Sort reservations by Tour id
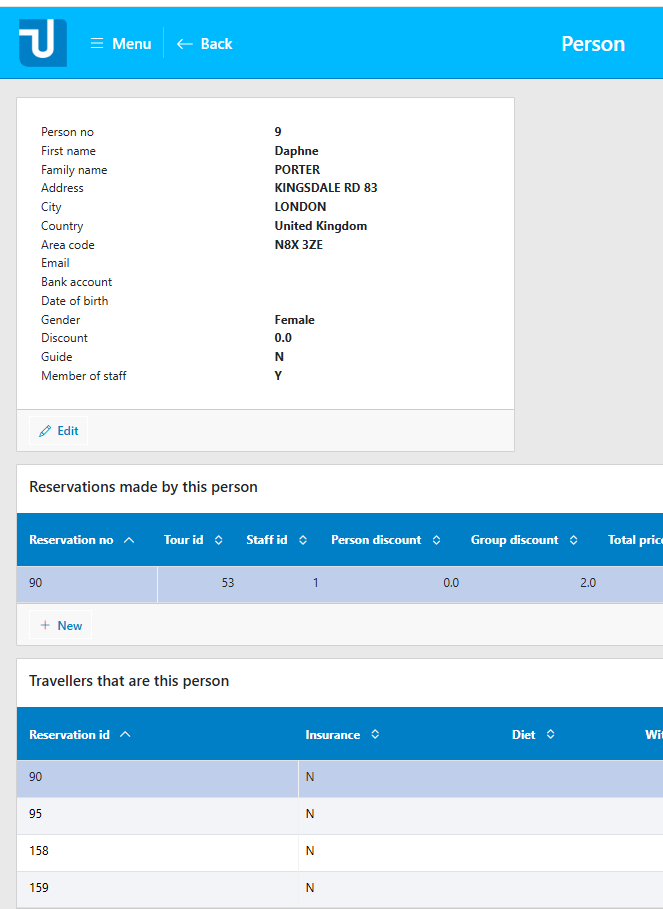 tap(193, 540)
